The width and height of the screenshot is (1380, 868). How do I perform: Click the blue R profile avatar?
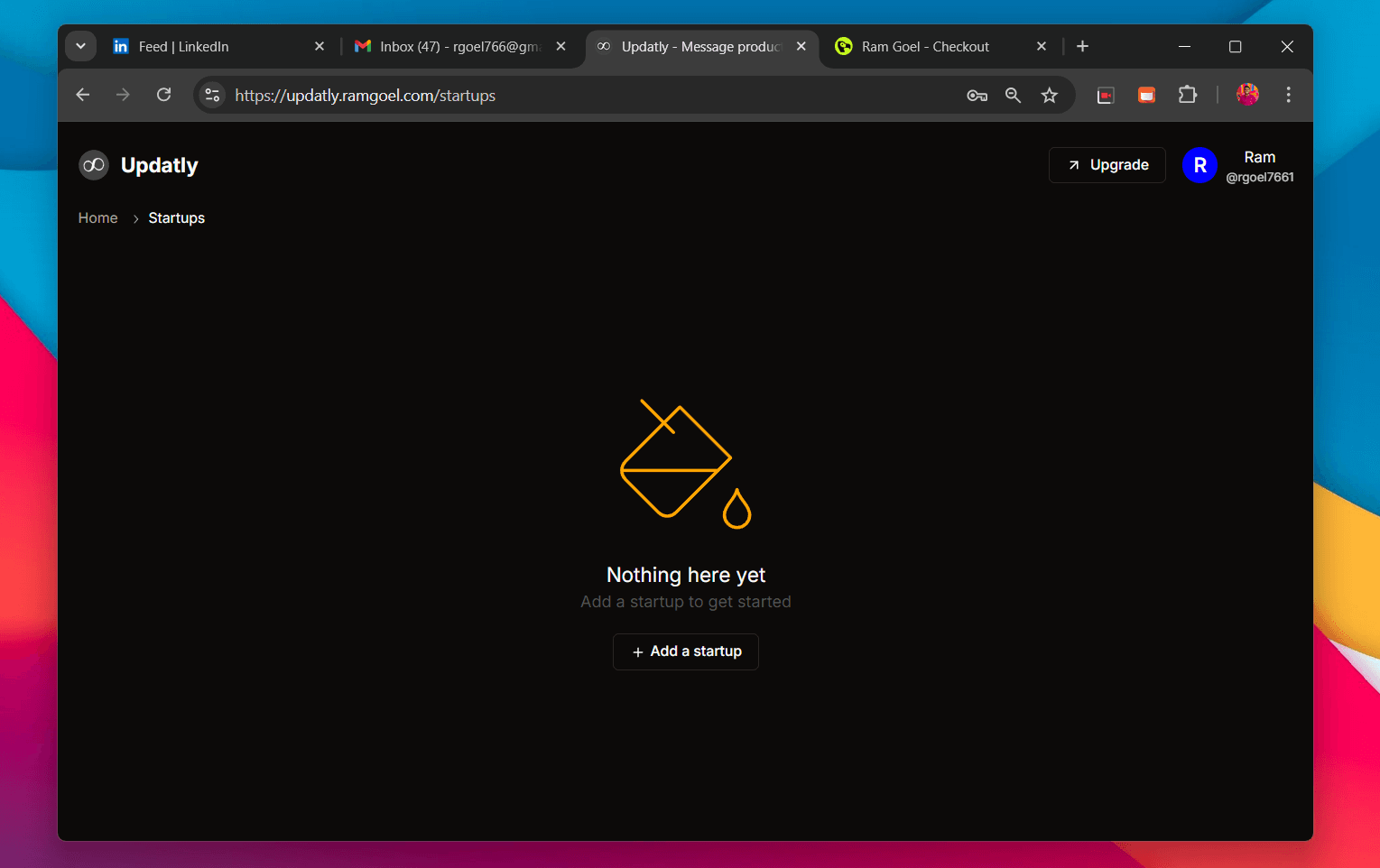tap(1199, 165)
